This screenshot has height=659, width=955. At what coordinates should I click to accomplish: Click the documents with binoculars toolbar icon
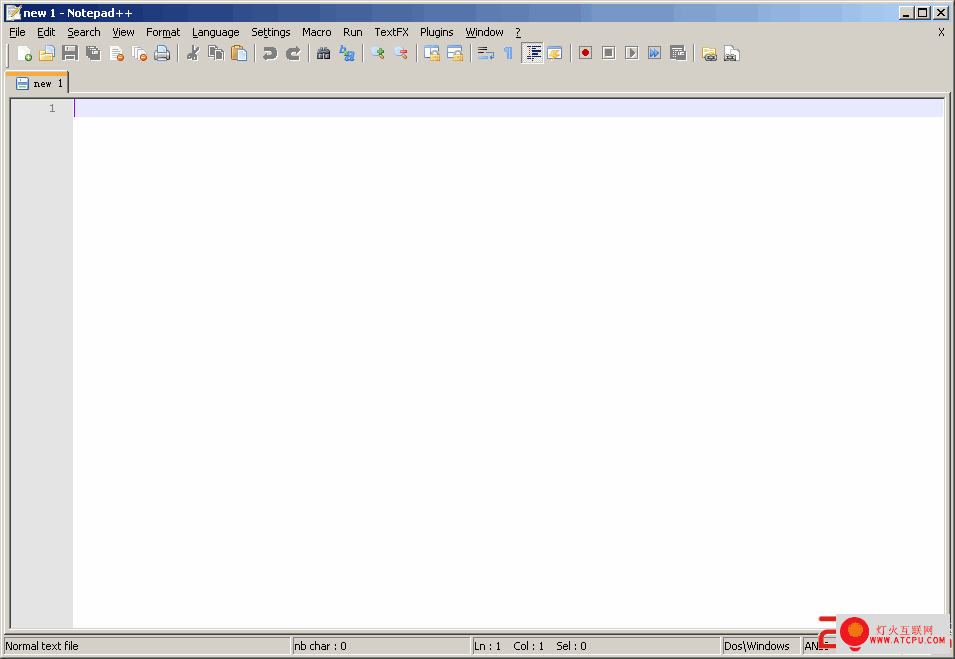click(732, 54)
